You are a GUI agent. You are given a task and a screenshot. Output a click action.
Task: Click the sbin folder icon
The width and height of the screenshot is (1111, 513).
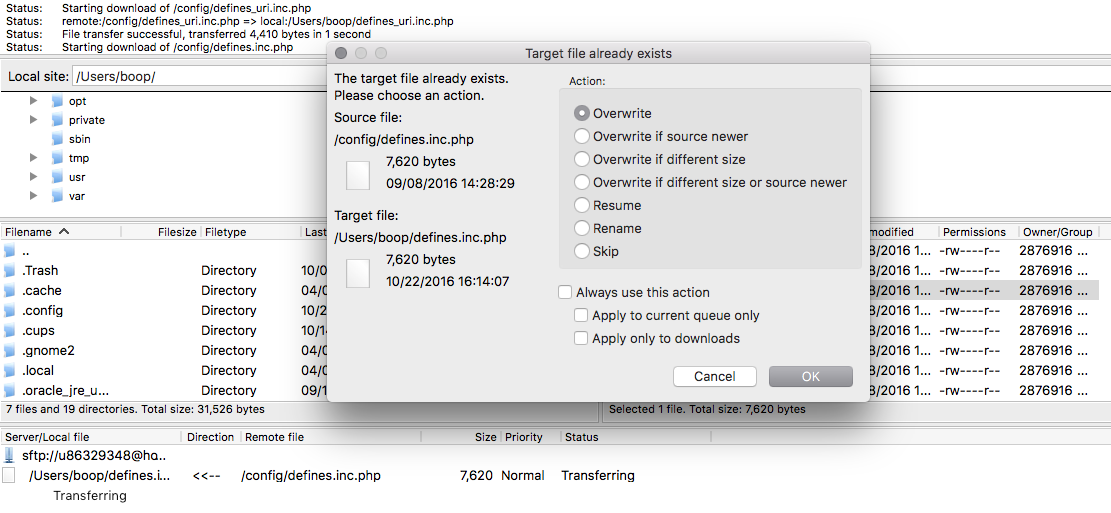(57, 139)
